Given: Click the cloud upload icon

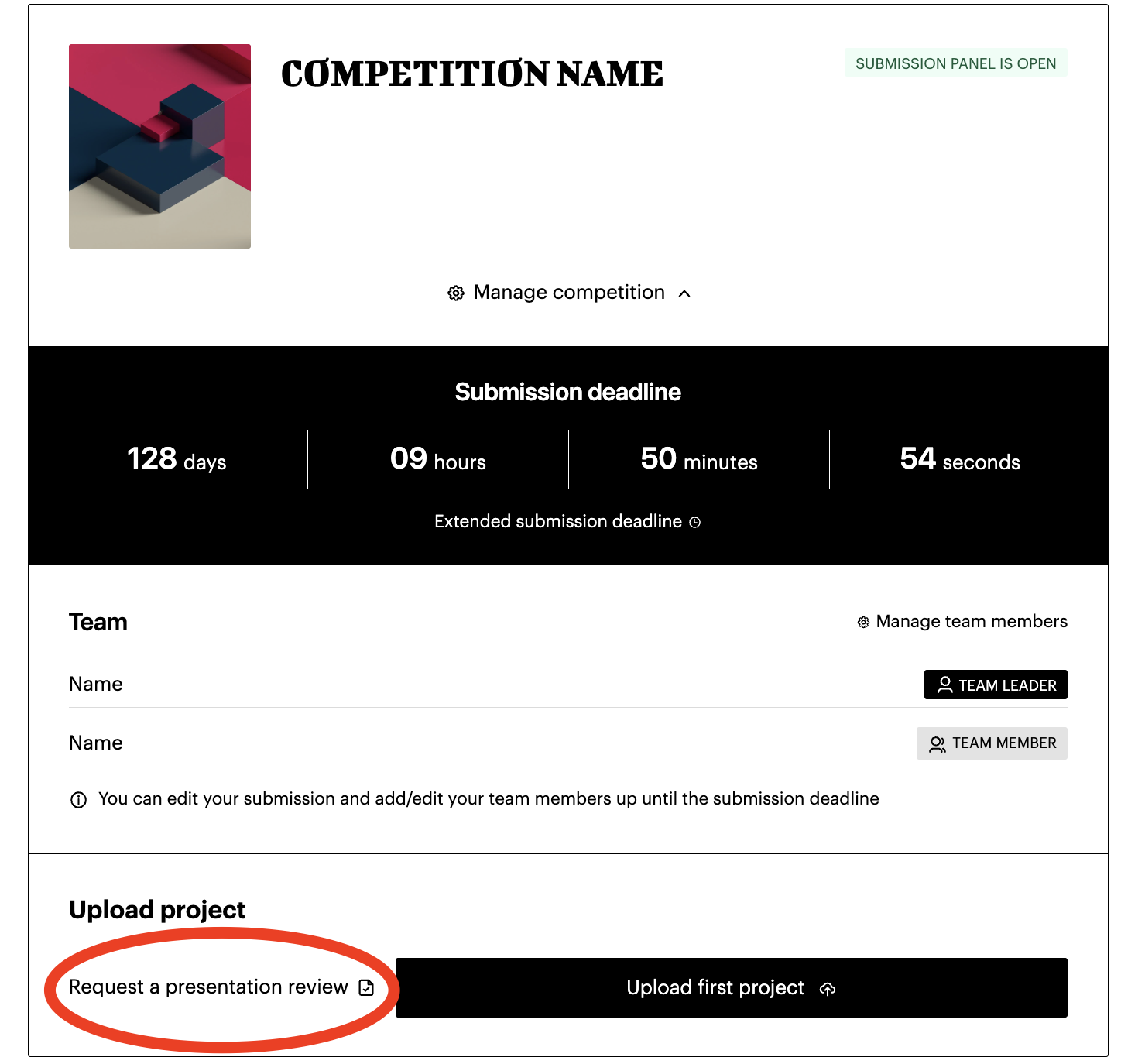Looking at the screenshot, I should (x=828, y=989).
